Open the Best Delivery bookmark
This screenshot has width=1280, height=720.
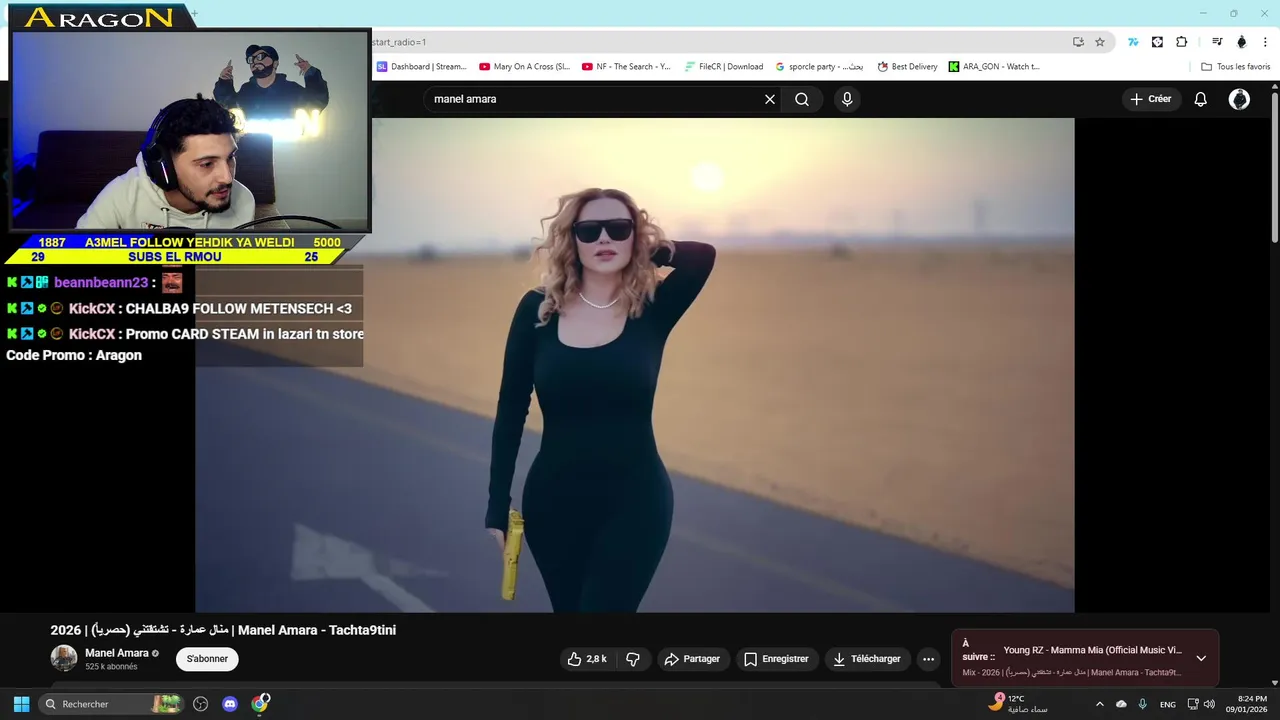pos(907,67)
